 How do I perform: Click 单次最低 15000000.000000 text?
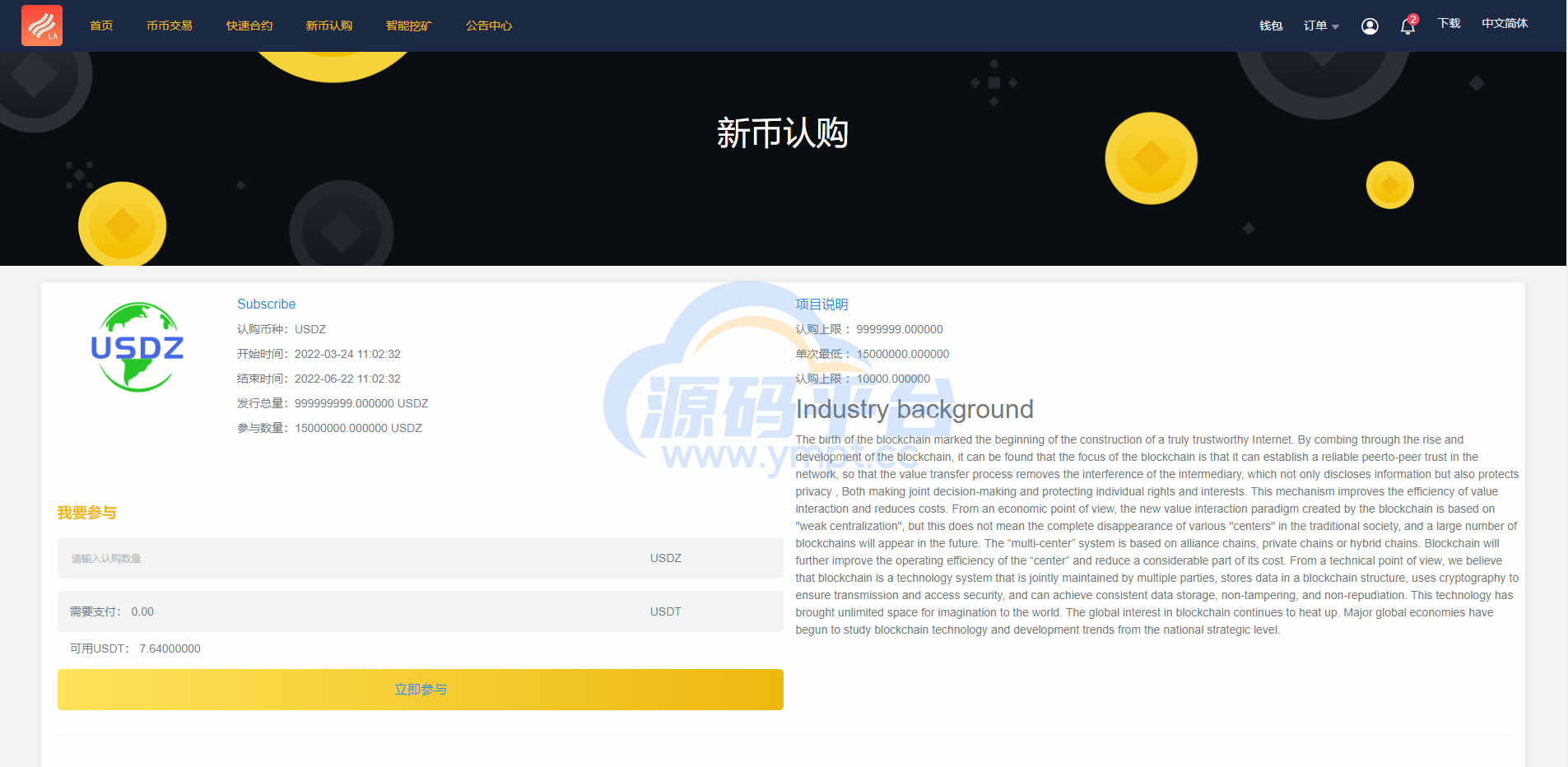pyautogui.click(x=872, y=354)
